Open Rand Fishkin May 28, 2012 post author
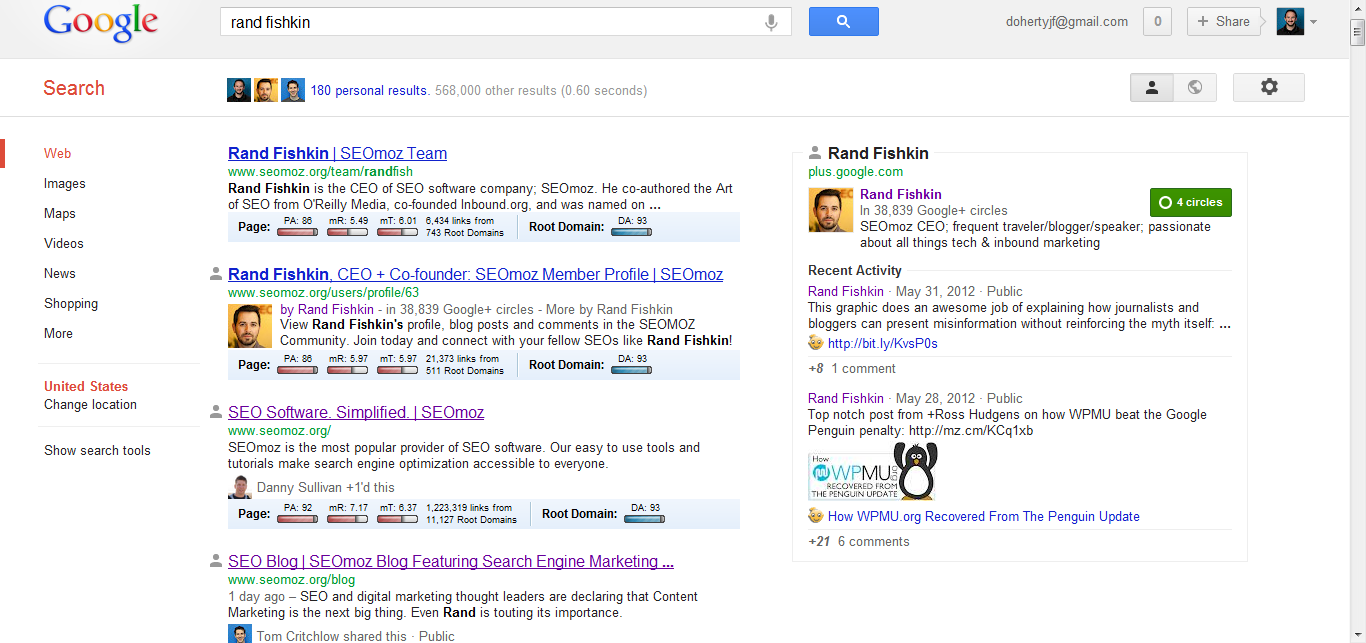This screenshot has width=1366, height=643. click(846, 398)
